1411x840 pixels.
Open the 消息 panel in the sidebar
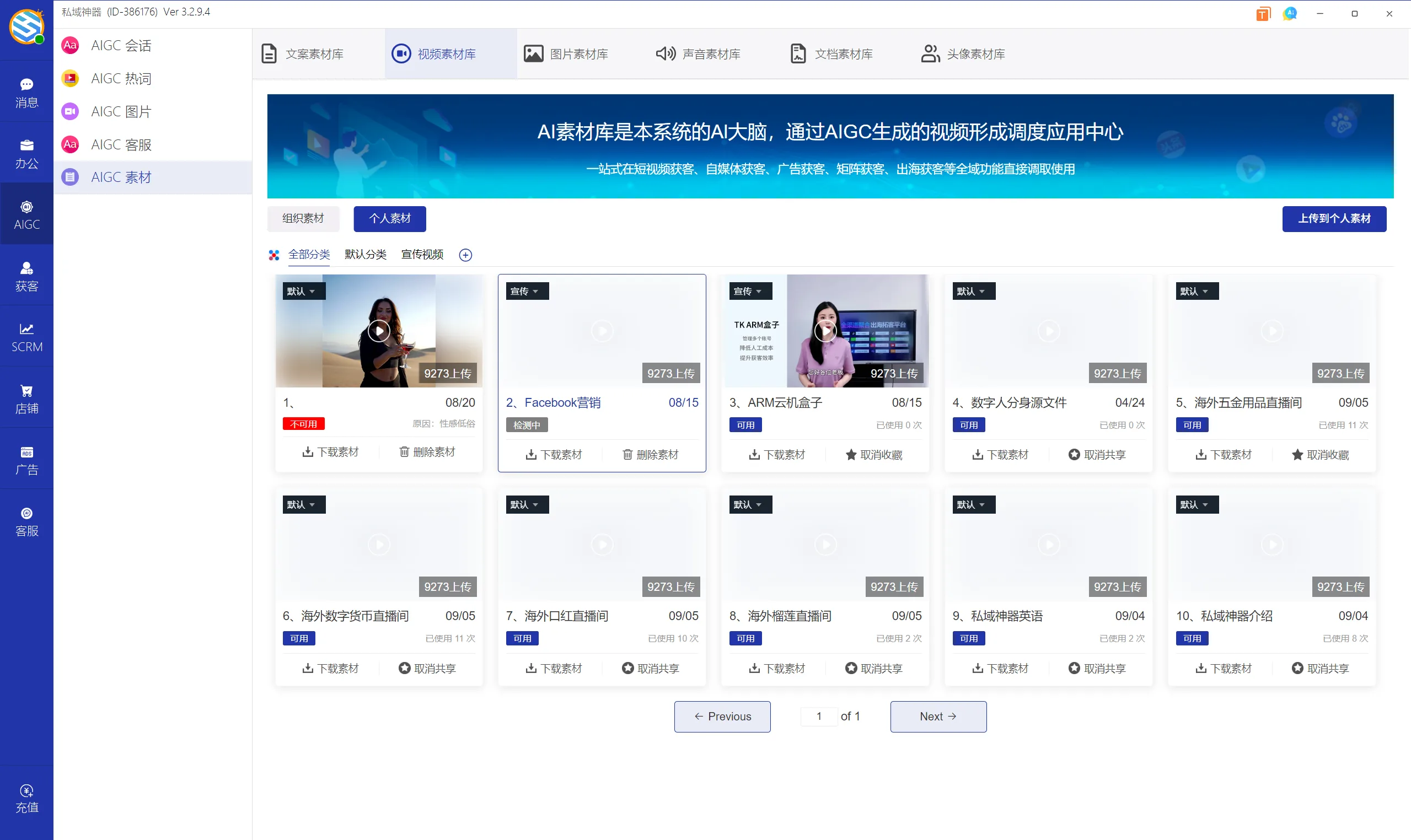(x=26, y=91)
